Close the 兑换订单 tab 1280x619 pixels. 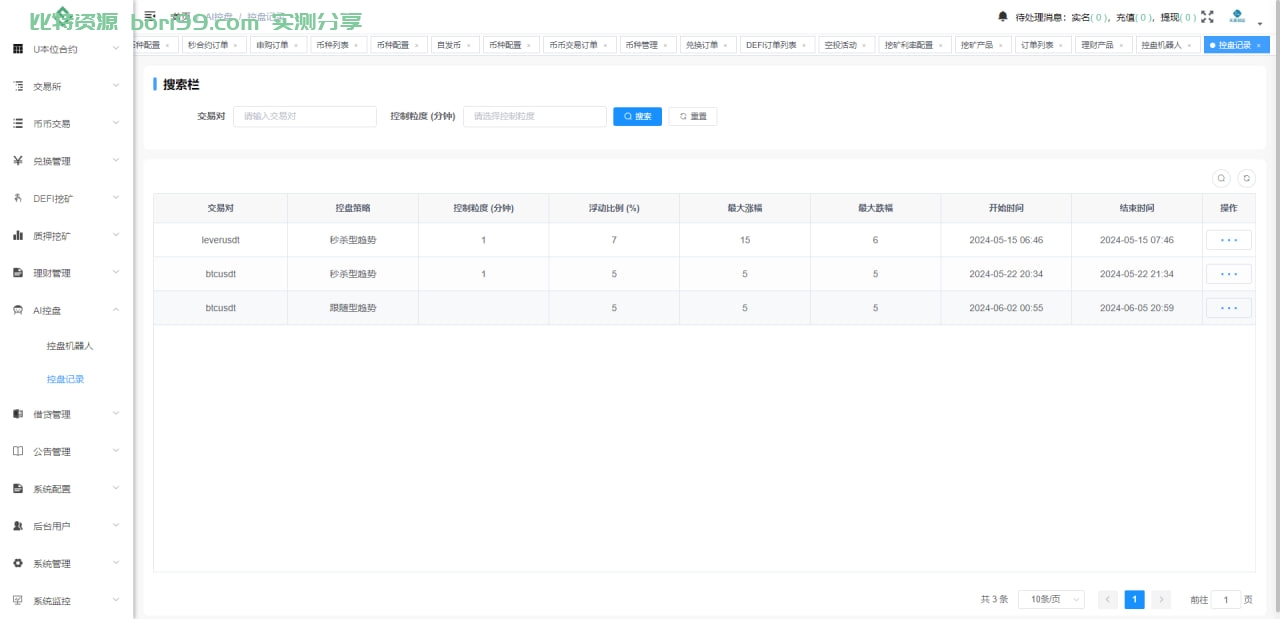tap(726, 46)
